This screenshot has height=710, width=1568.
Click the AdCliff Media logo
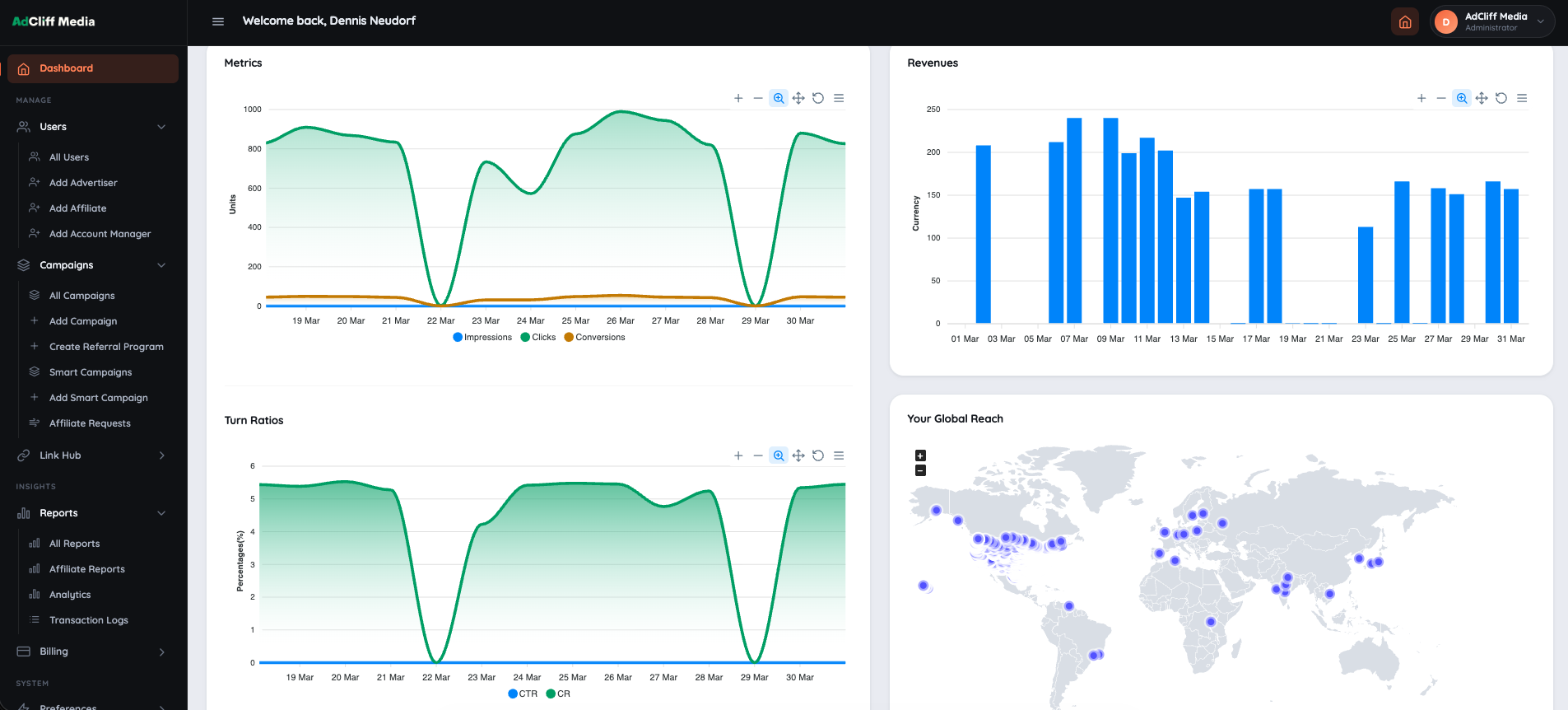[x=54, y=21]
